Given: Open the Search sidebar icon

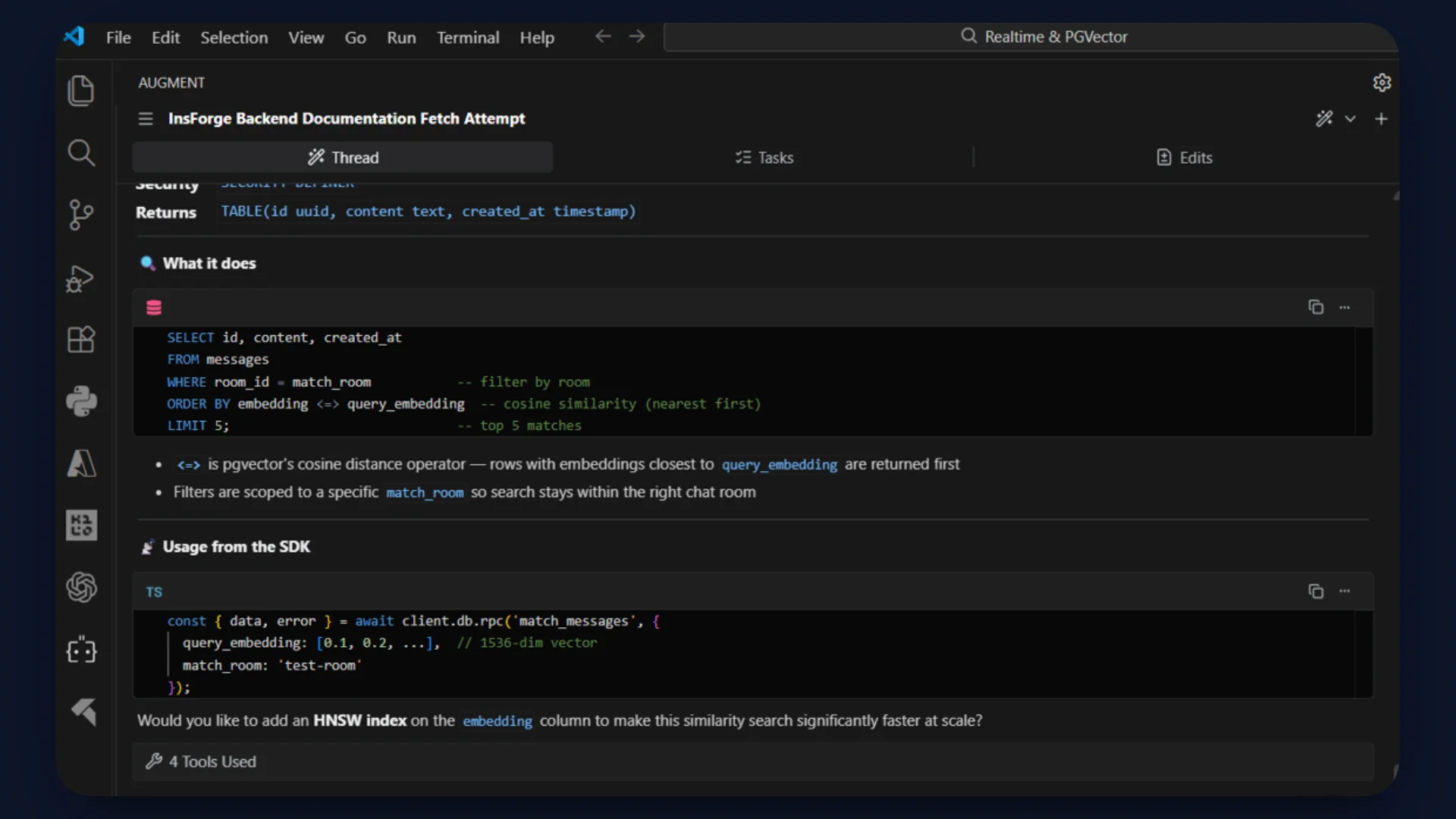Looking at the screenshot, I should coord(81,153).
